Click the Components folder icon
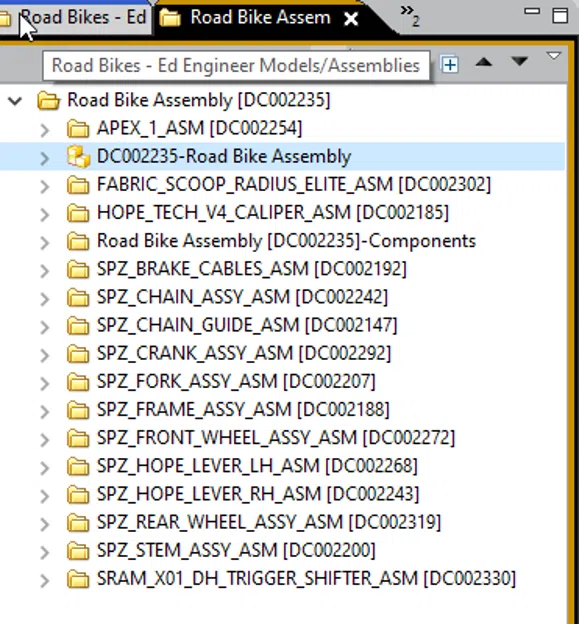 point(78,241)
